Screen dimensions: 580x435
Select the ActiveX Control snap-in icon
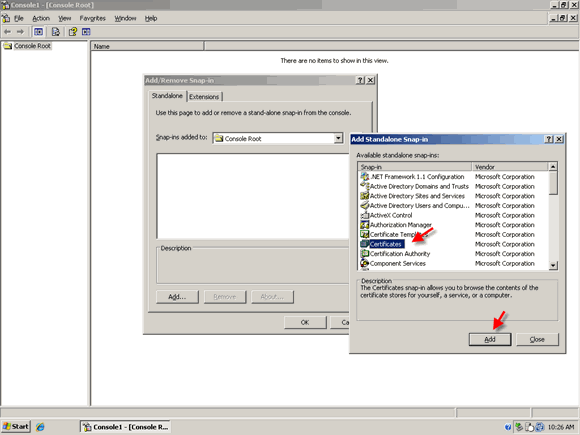click(364, 215)
